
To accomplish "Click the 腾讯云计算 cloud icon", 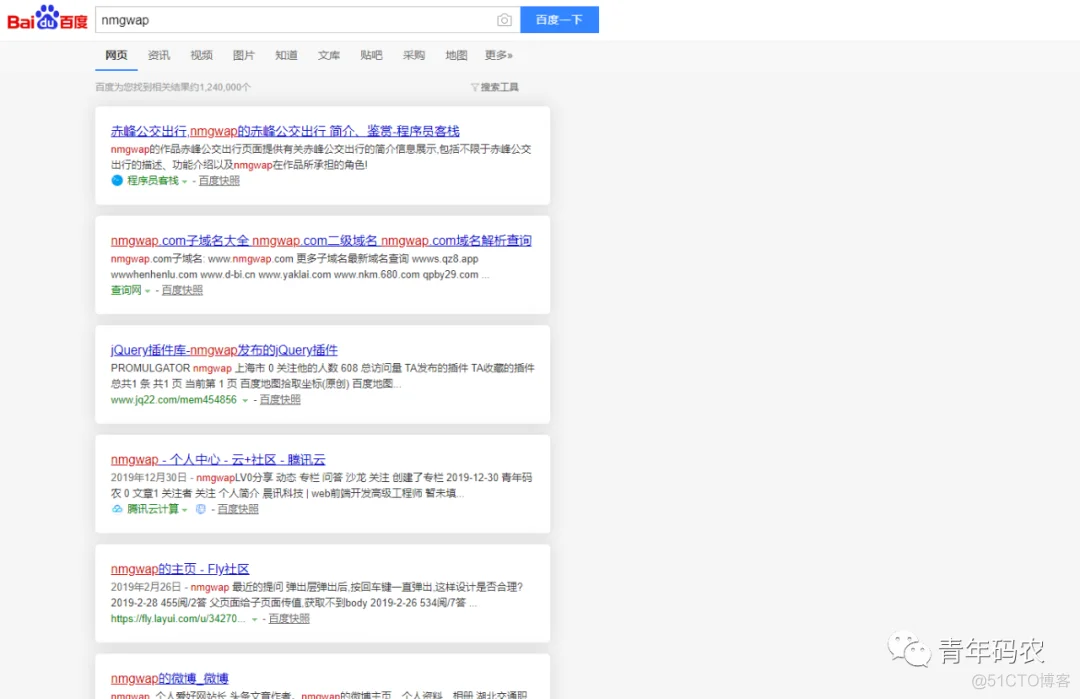I will click(x=117, y=509).
